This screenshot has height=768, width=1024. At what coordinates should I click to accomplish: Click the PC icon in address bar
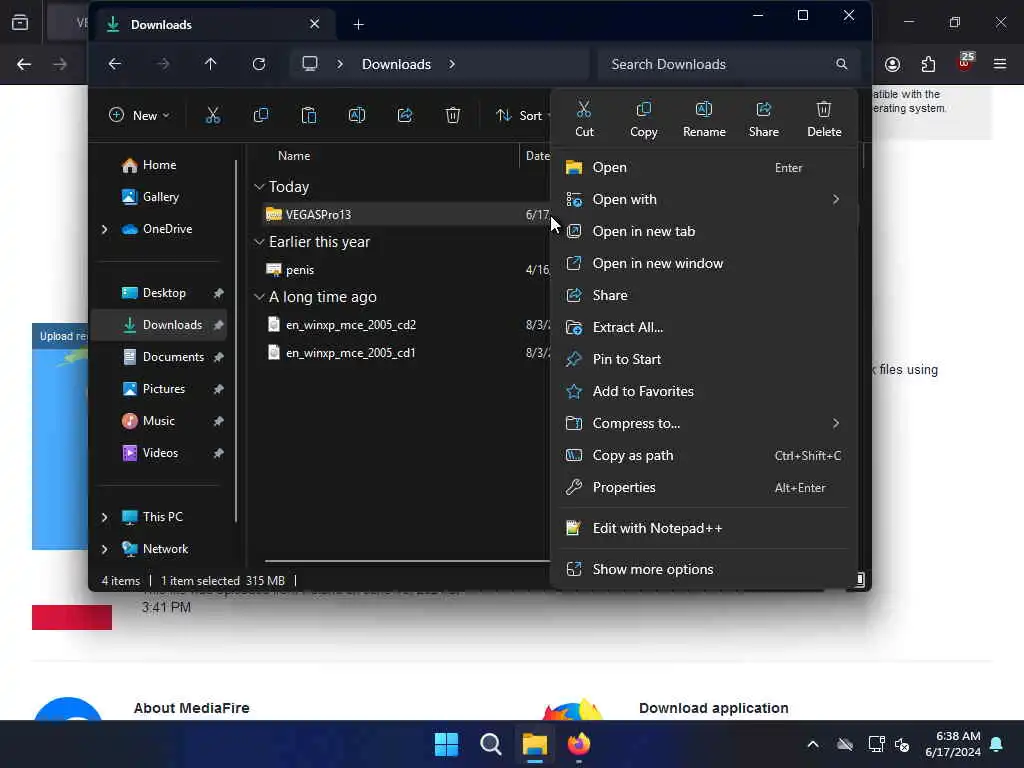[310, 64]
